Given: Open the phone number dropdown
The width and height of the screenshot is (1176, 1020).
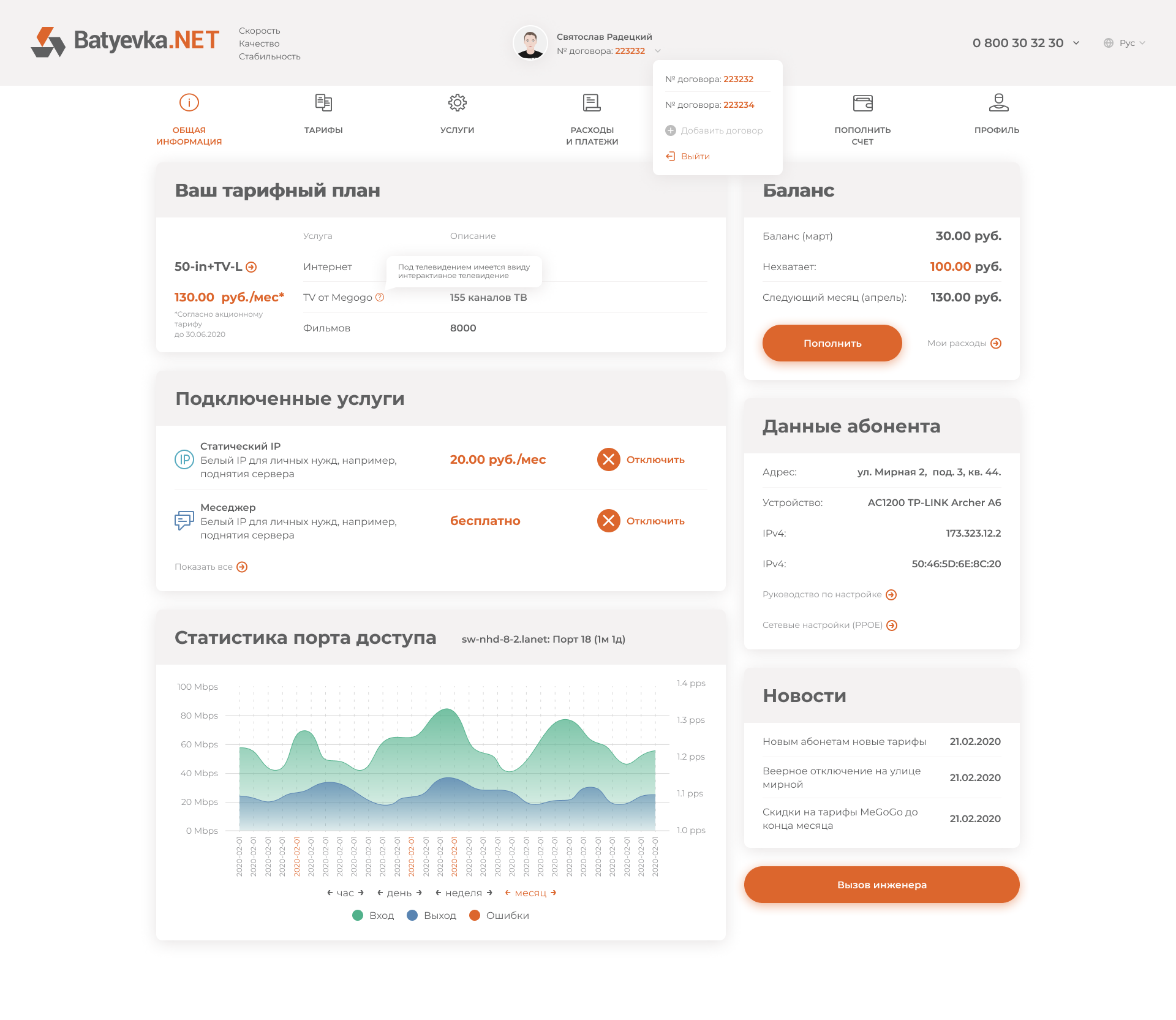Looking at the screenshot, I should (1077, 43).
